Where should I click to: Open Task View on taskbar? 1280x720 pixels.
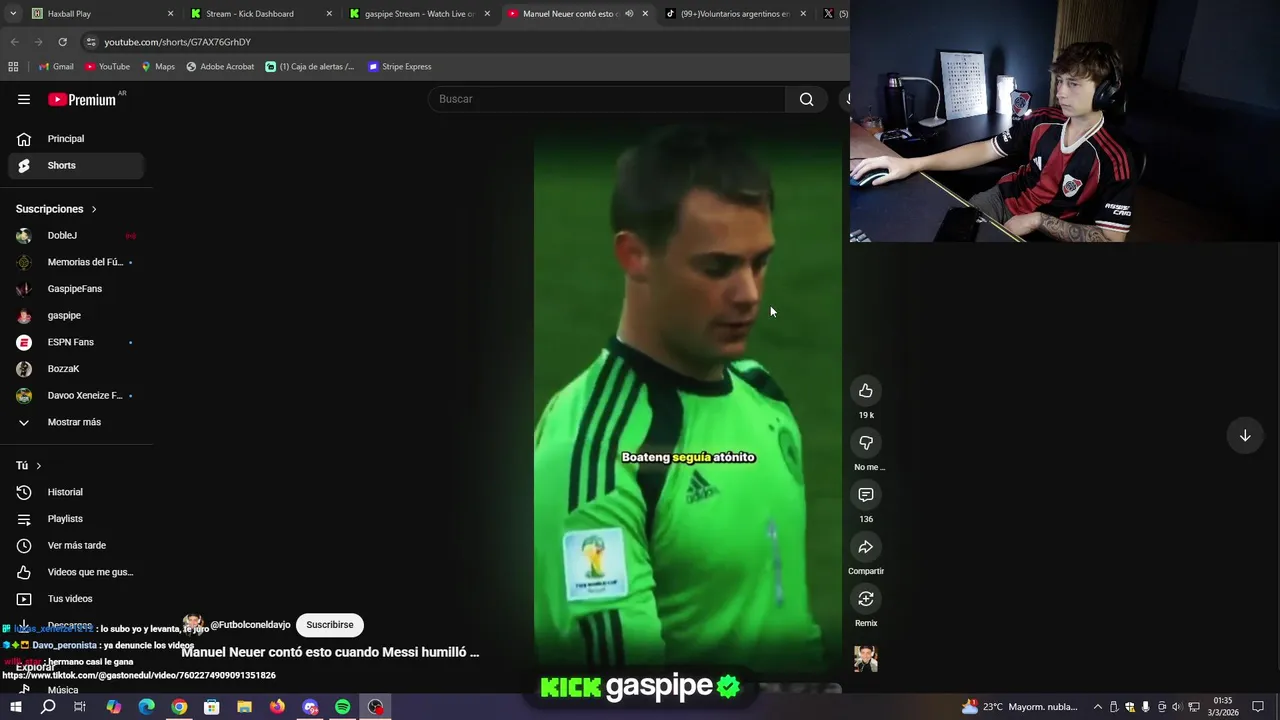[x=80, y=707]
